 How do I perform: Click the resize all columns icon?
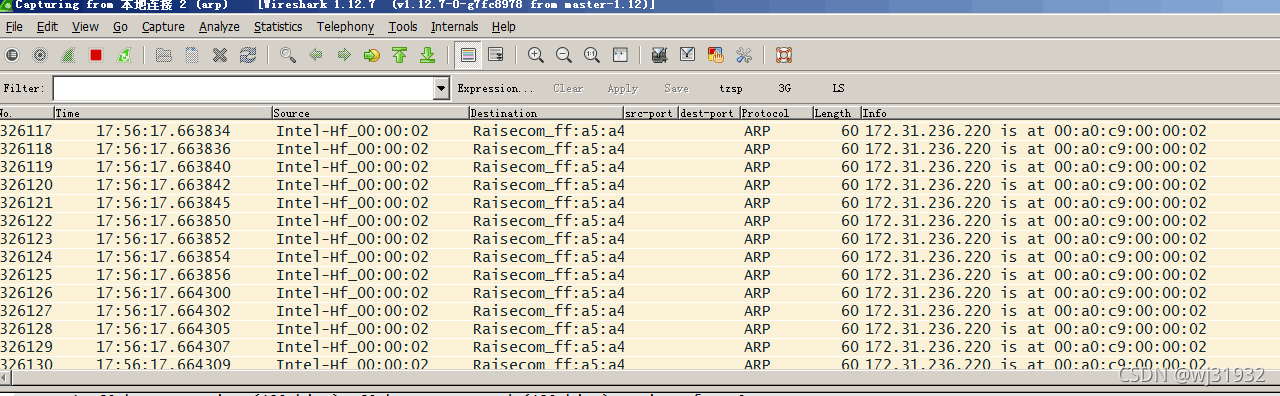(x=620, y=55)
